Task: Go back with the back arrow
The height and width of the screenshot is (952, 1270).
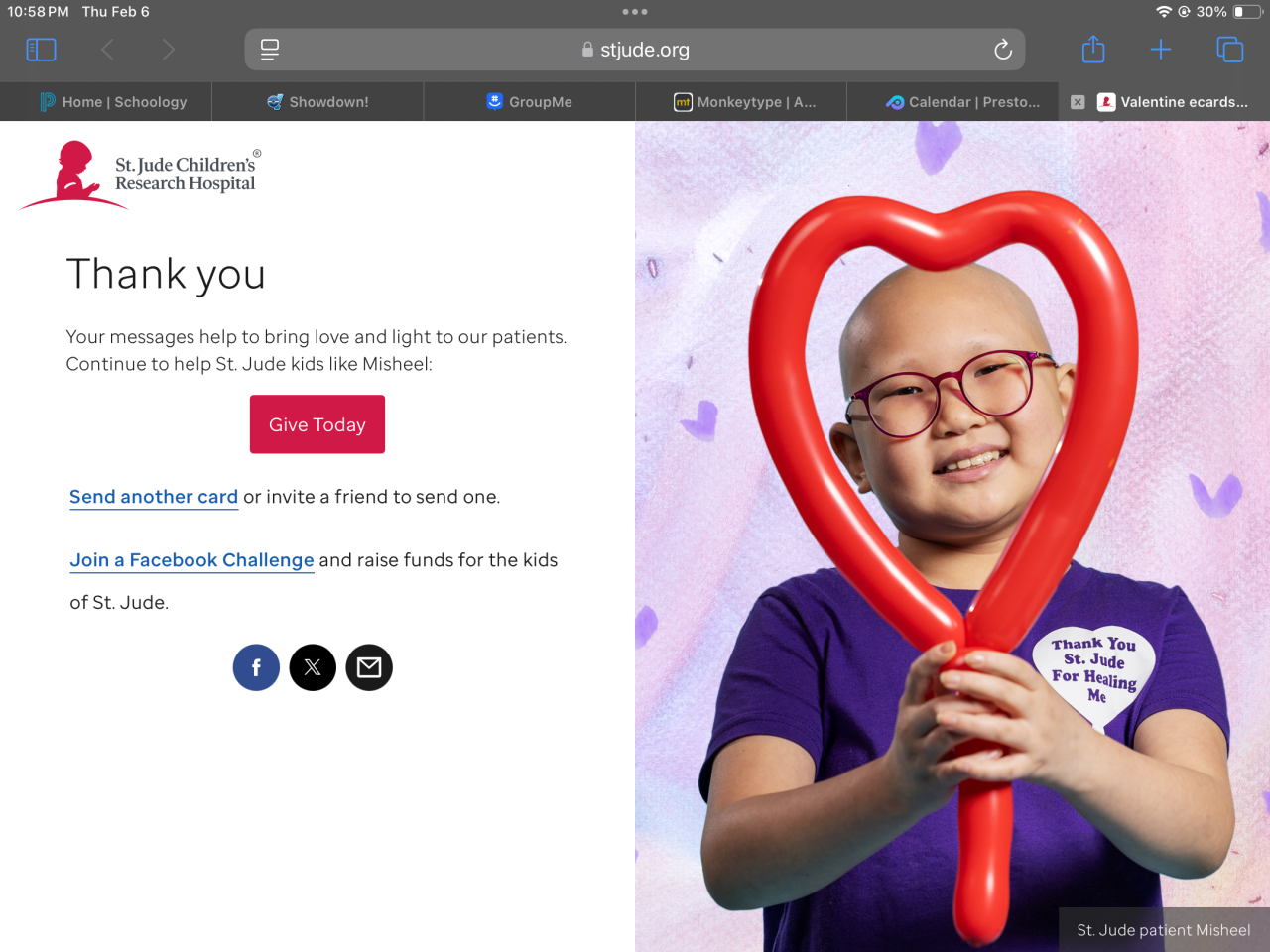Action: point(108,50)
